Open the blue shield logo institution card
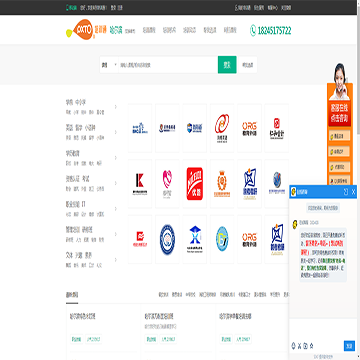 (x=195, y=128)
